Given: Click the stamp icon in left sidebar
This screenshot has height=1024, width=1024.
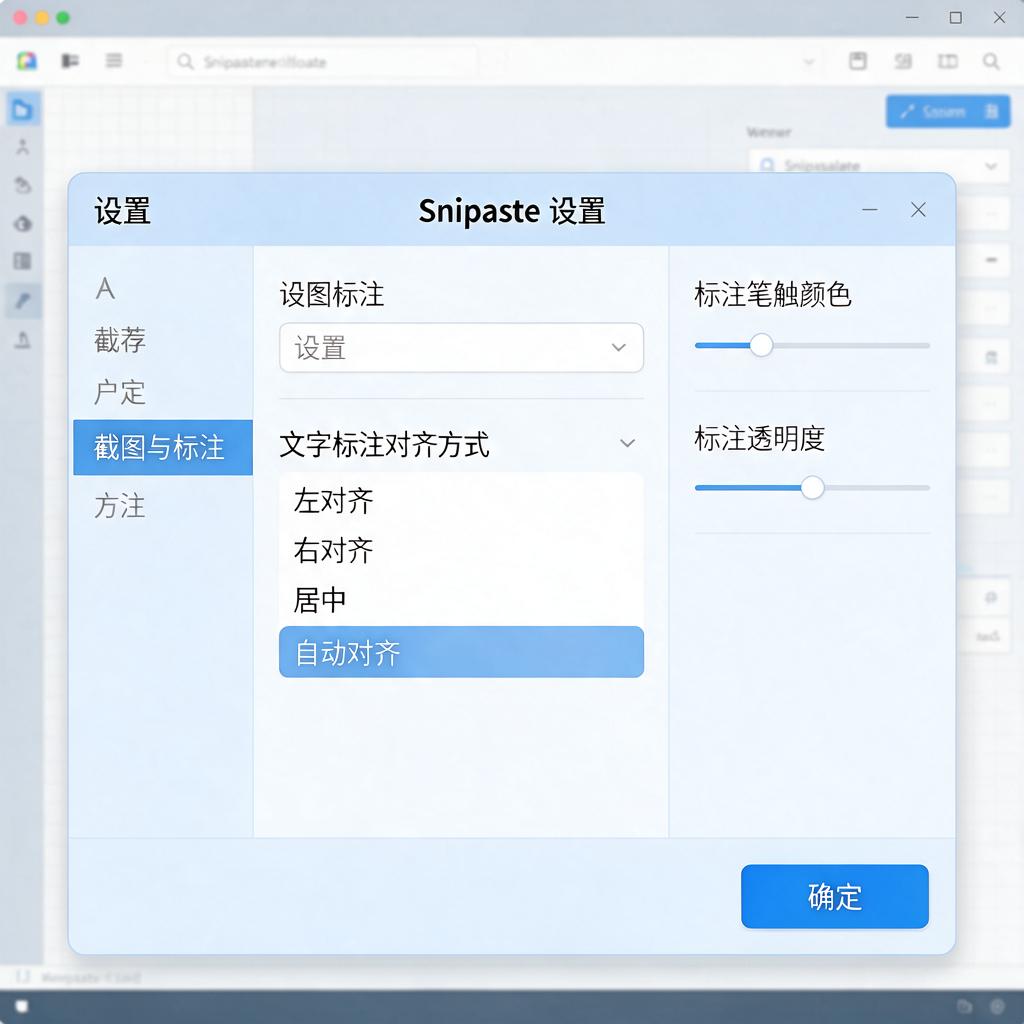Looking at the screenshot, I should tap(23, 340).
